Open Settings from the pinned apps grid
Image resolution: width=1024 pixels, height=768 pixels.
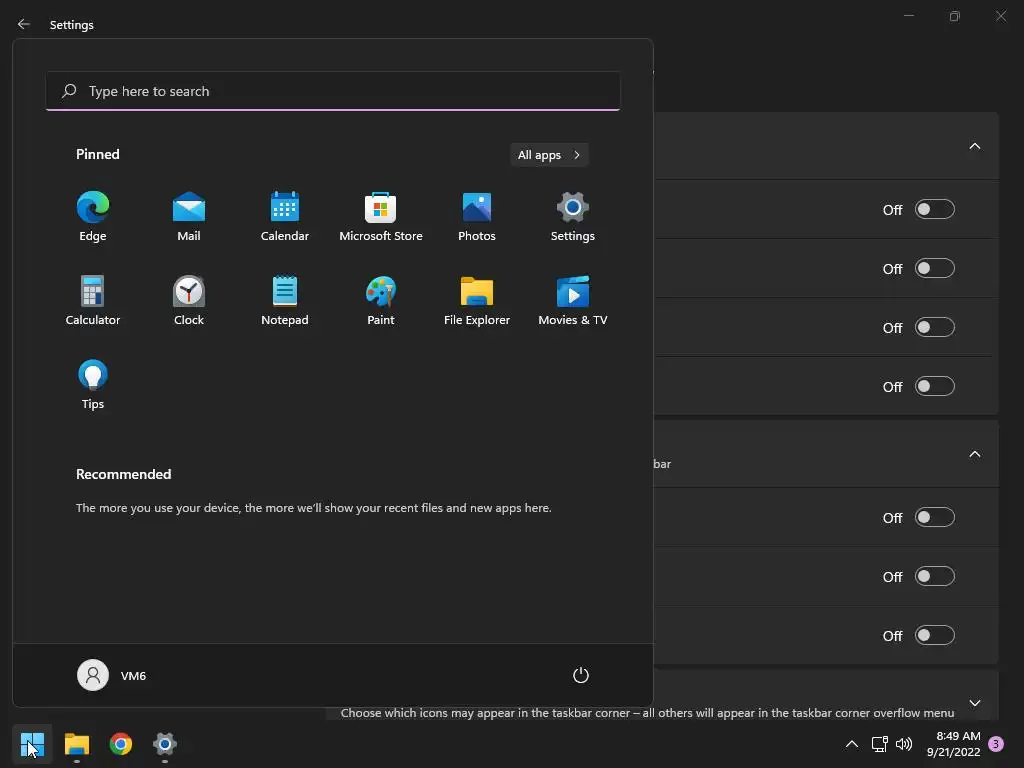(573, 217)
